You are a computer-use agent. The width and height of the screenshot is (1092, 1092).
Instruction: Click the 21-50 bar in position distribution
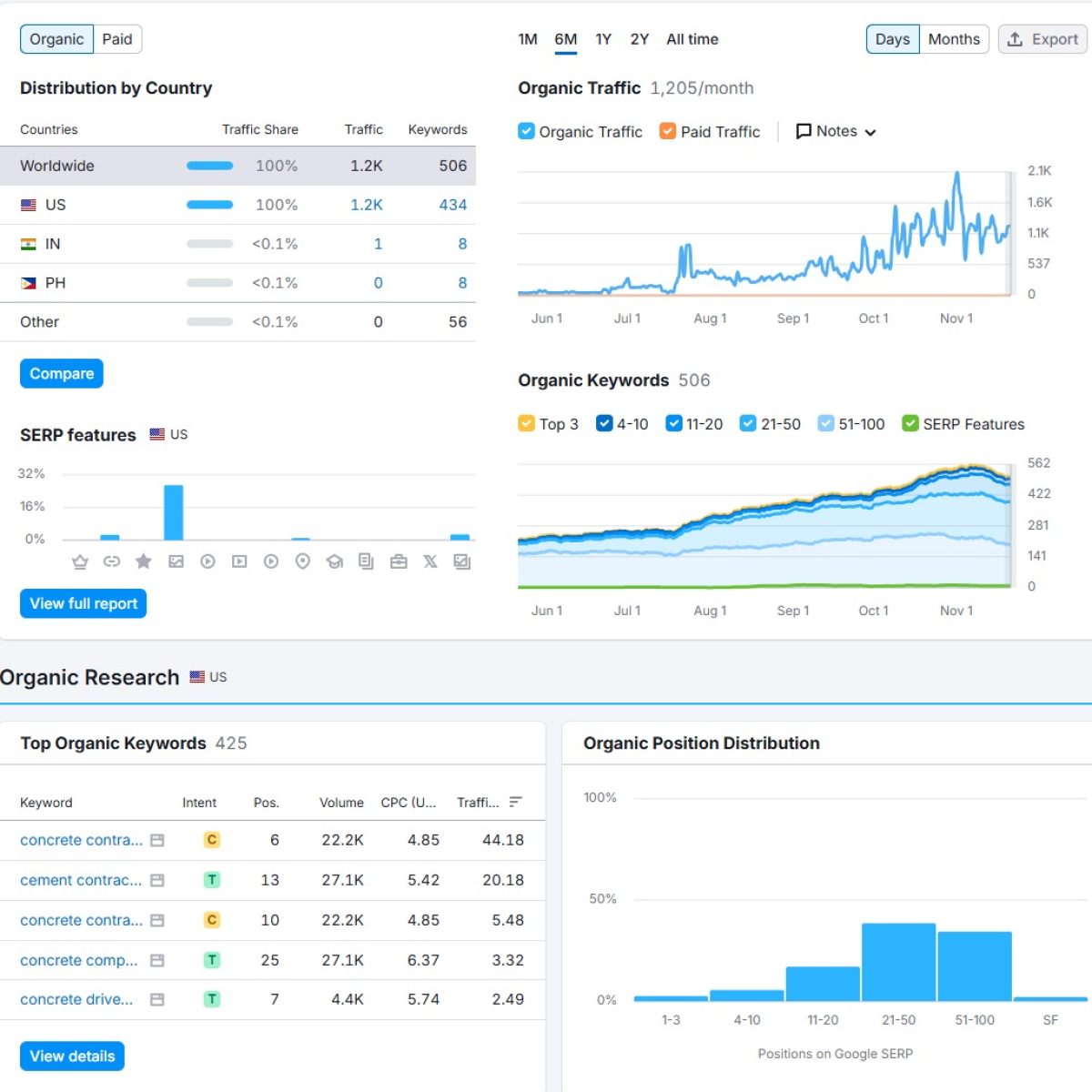[898, 962]
